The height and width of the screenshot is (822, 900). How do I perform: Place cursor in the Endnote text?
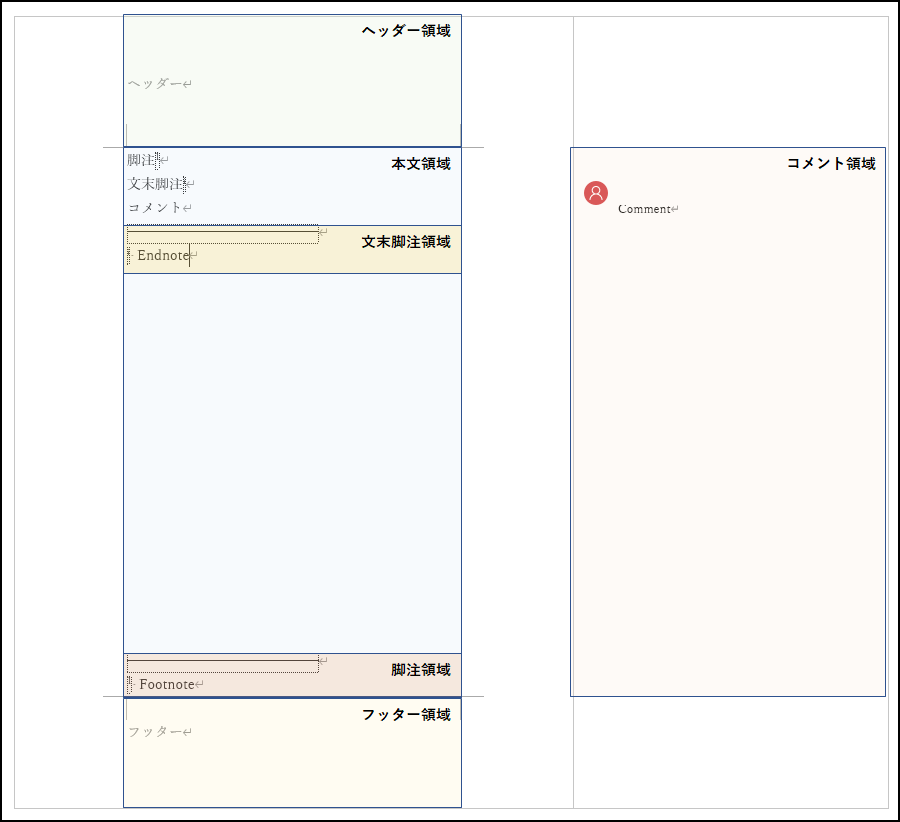click(163, 256)
